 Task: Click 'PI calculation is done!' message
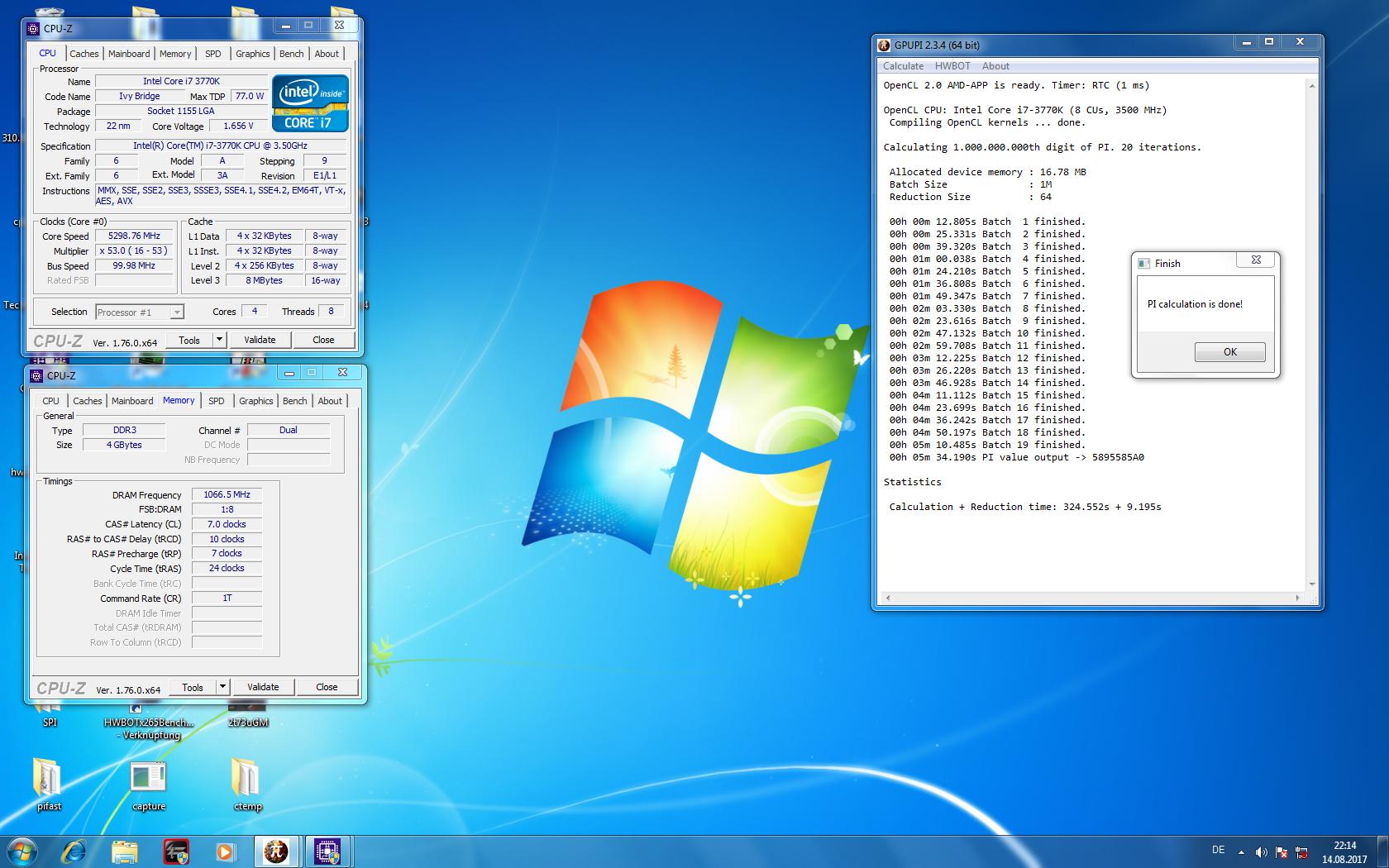(1195, 304)
